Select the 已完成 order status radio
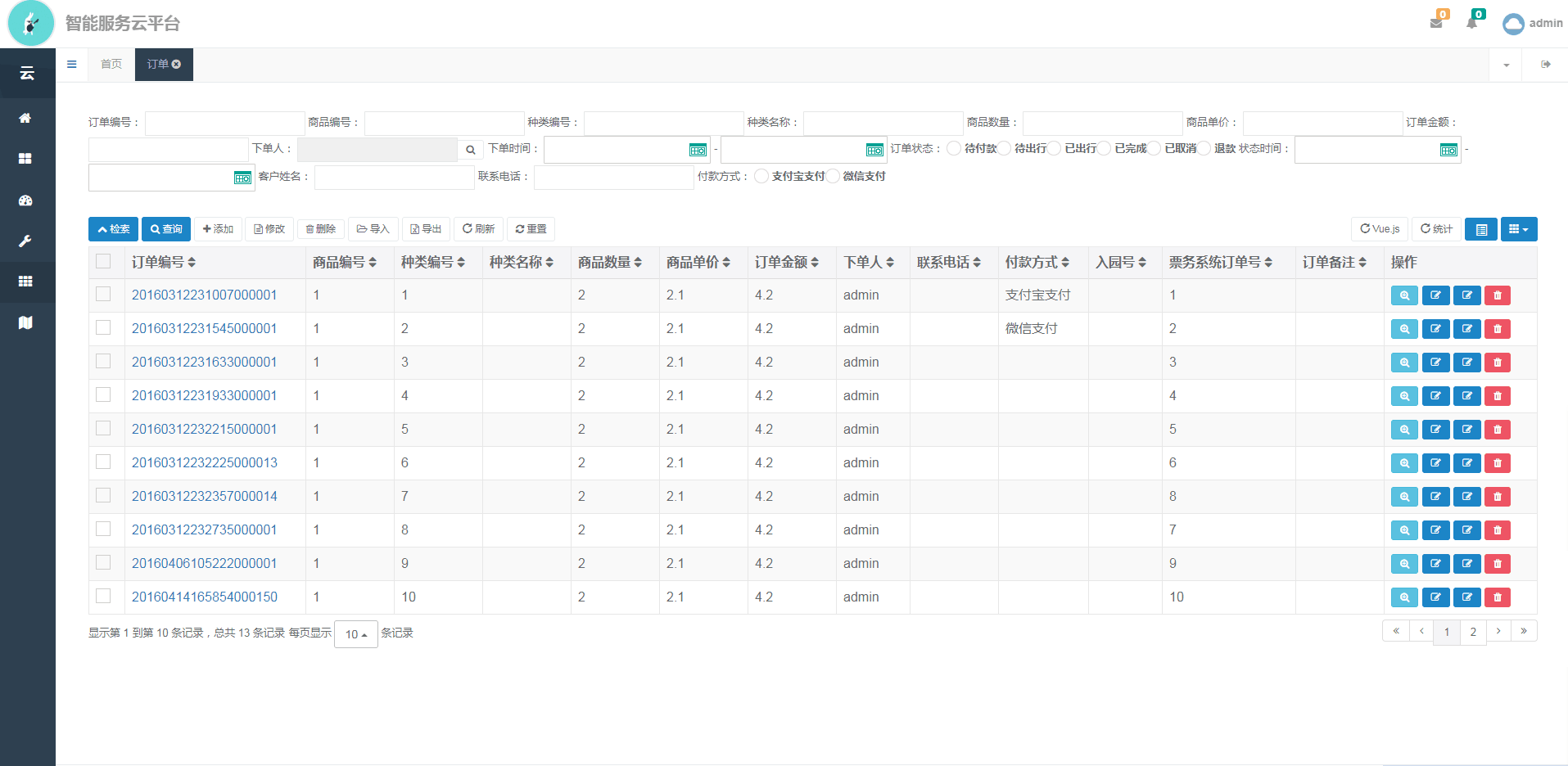 click(1104, 148)
